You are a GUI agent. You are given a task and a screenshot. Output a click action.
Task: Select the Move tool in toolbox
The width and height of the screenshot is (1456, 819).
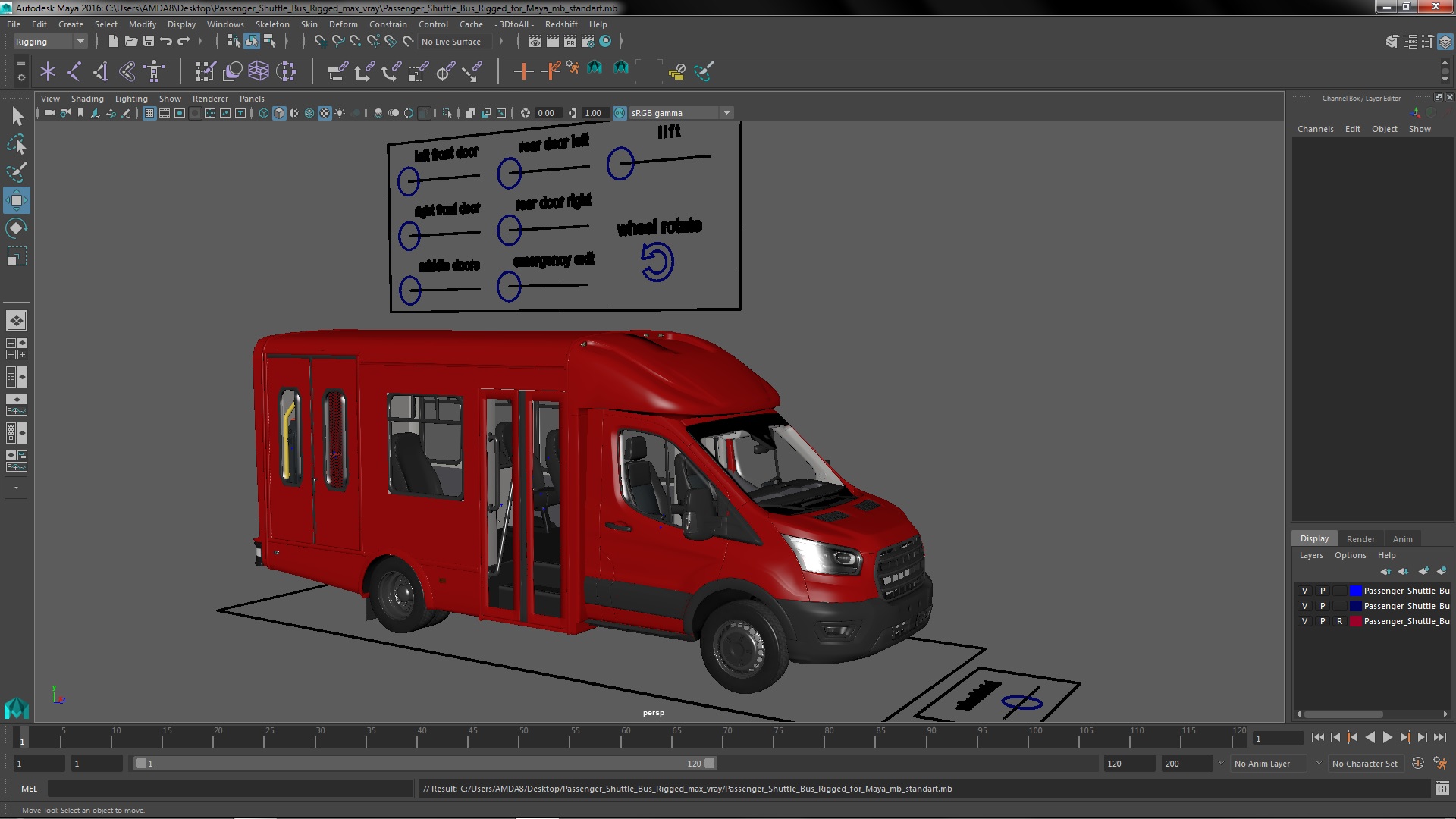16,201
